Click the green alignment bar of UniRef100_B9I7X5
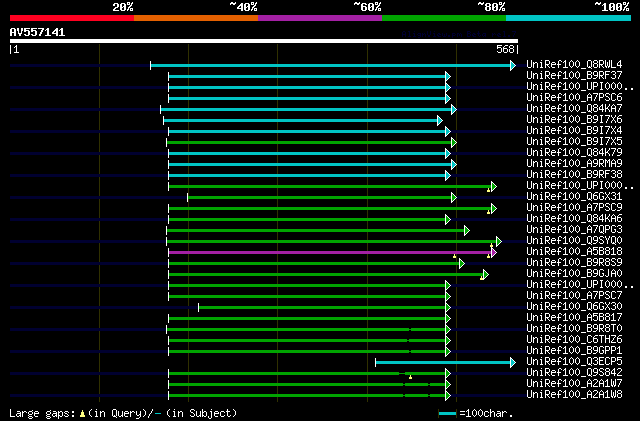Screen dimensions: 640x421 click(309, 143)
